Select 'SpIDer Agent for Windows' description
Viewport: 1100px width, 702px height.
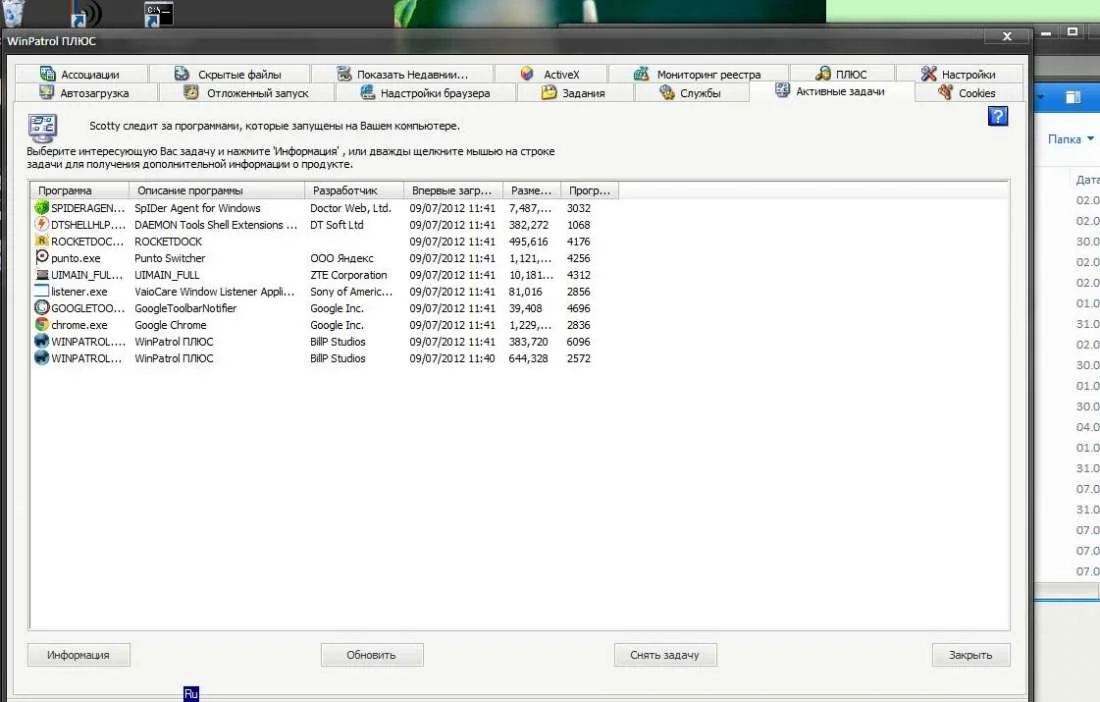pyautogui.click(x=197, y=208)
